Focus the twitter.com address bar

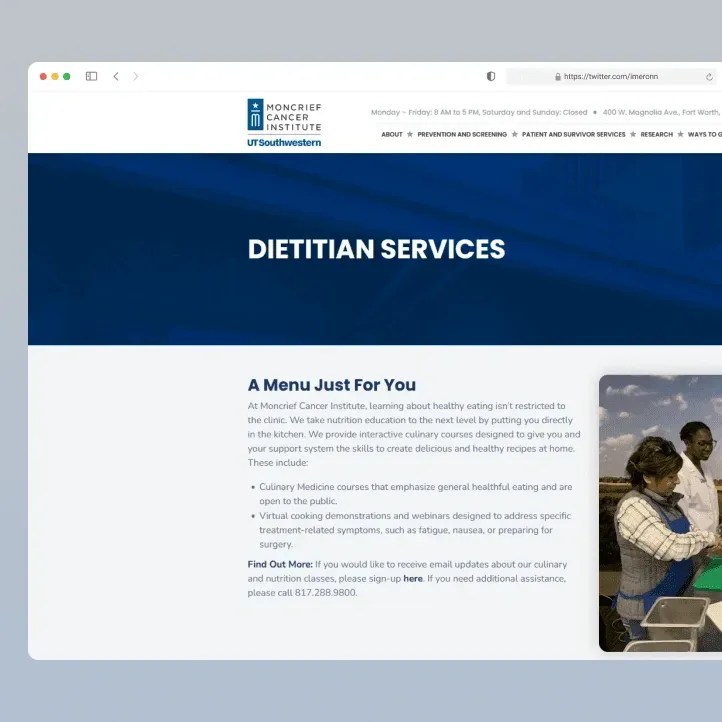[x=611, y=76]
